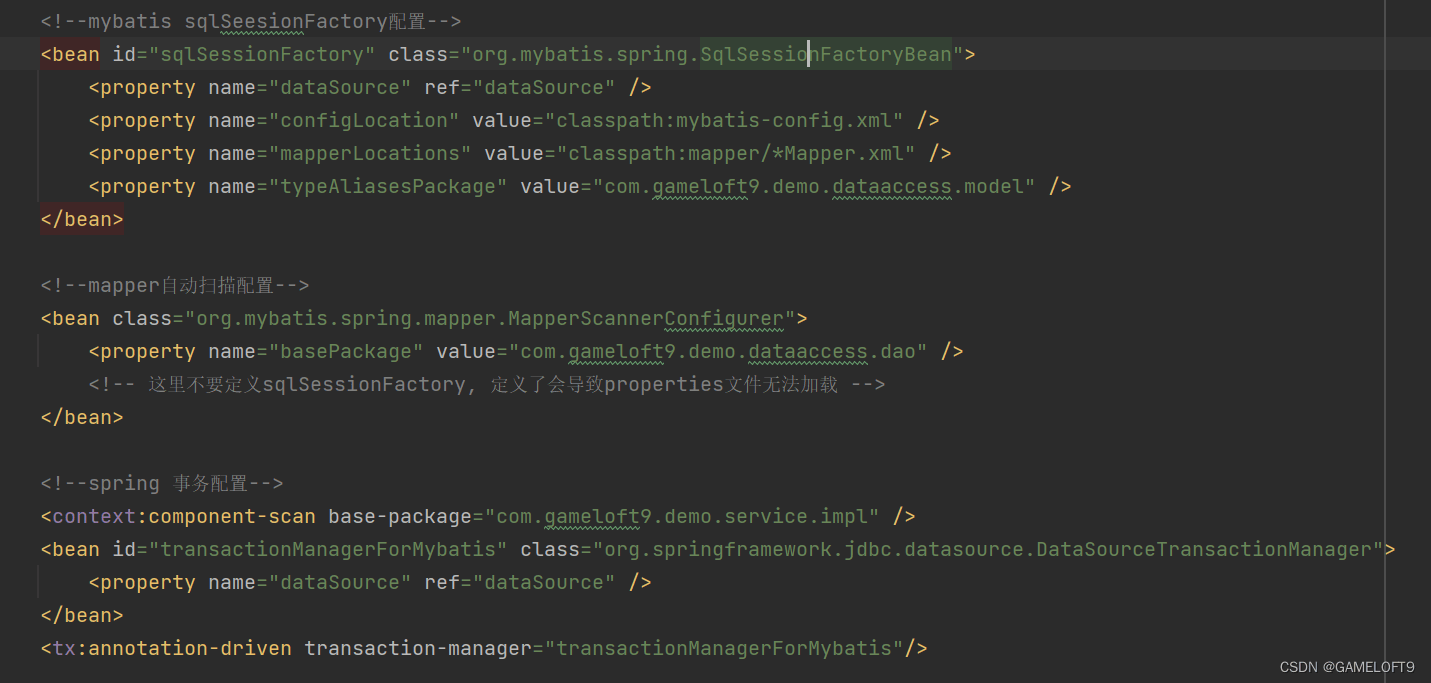Click value "com.gameloft9.demo.service.impl"

682,516
